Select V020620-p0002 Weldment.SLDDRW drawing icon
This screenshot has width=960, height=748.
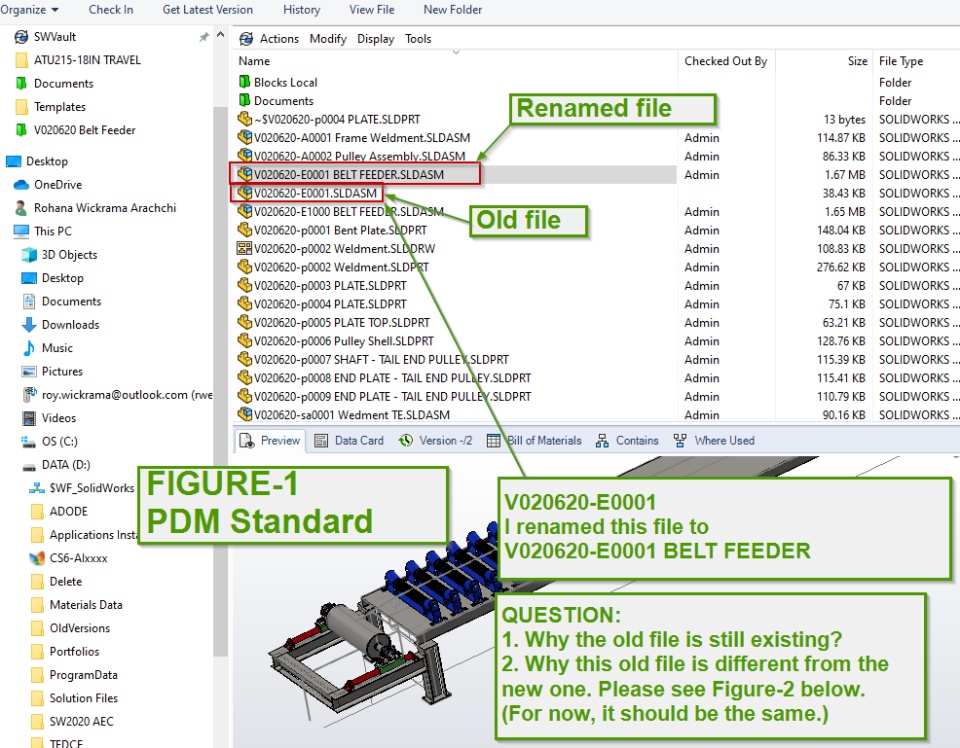(244, 248)
